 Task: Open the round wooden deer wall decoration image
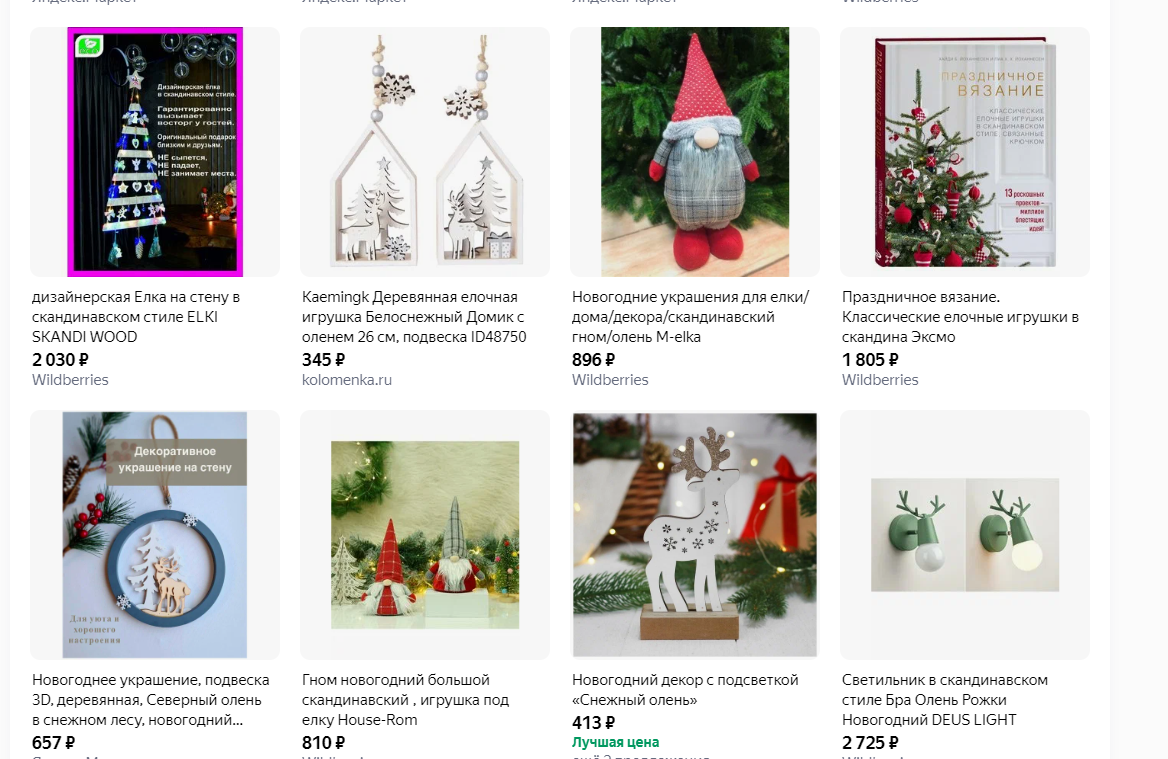point(155,535)
